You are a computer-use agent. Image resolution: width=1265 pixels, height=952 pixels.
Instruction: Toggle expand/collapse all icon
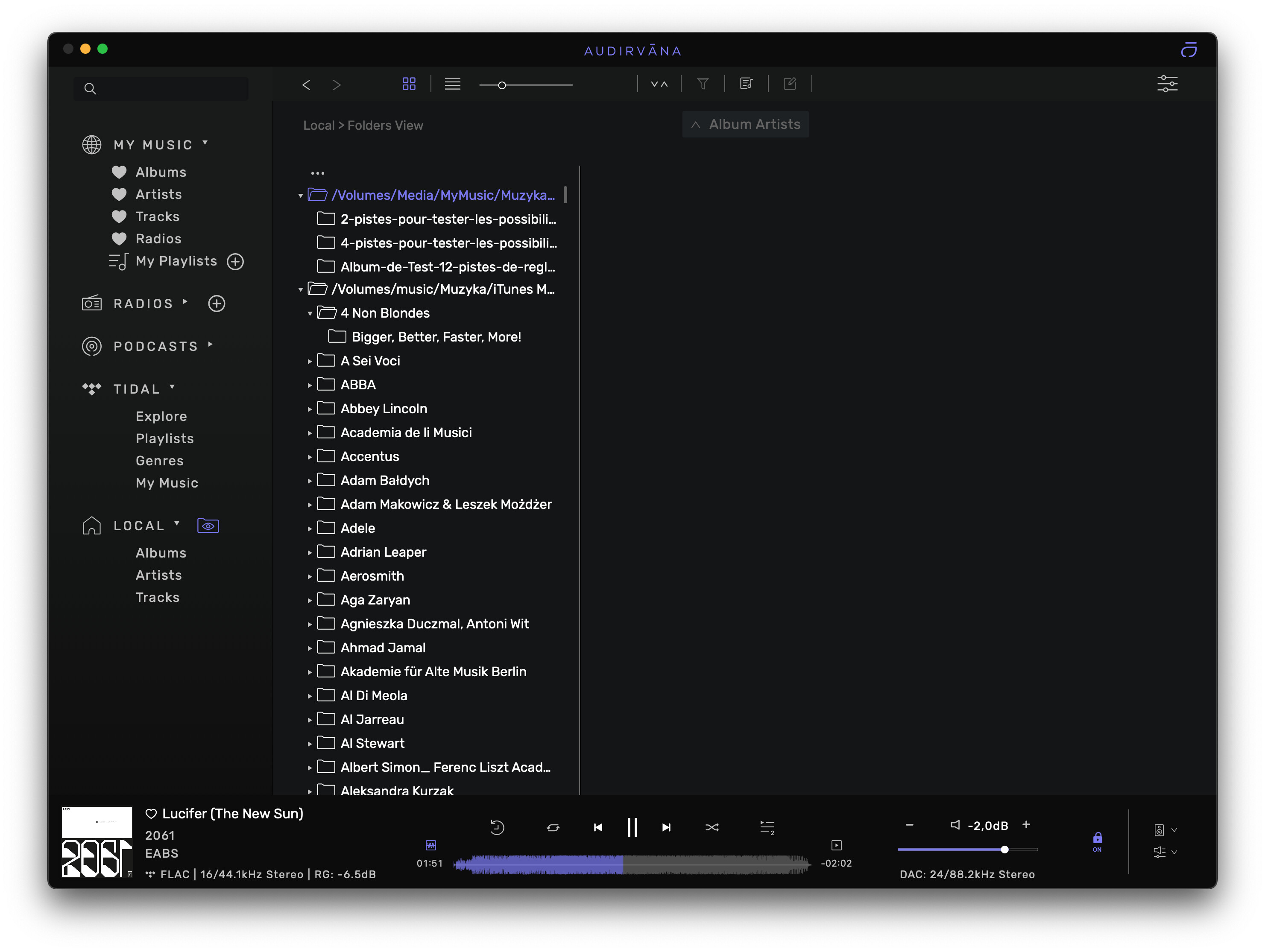tap(659, 84)
